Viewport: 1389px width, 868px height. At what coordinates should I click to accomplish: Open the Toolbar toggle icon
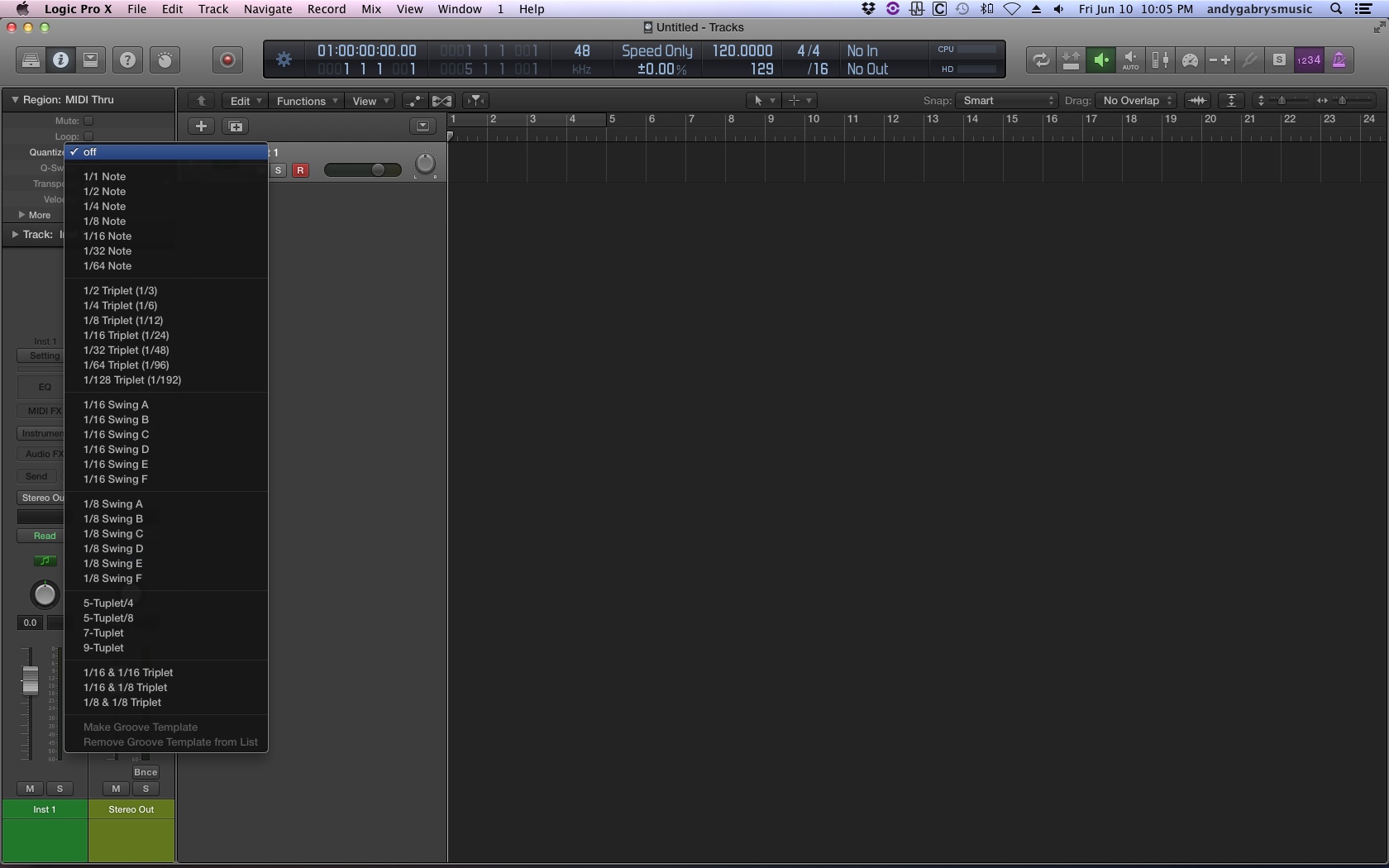[91, 60]
